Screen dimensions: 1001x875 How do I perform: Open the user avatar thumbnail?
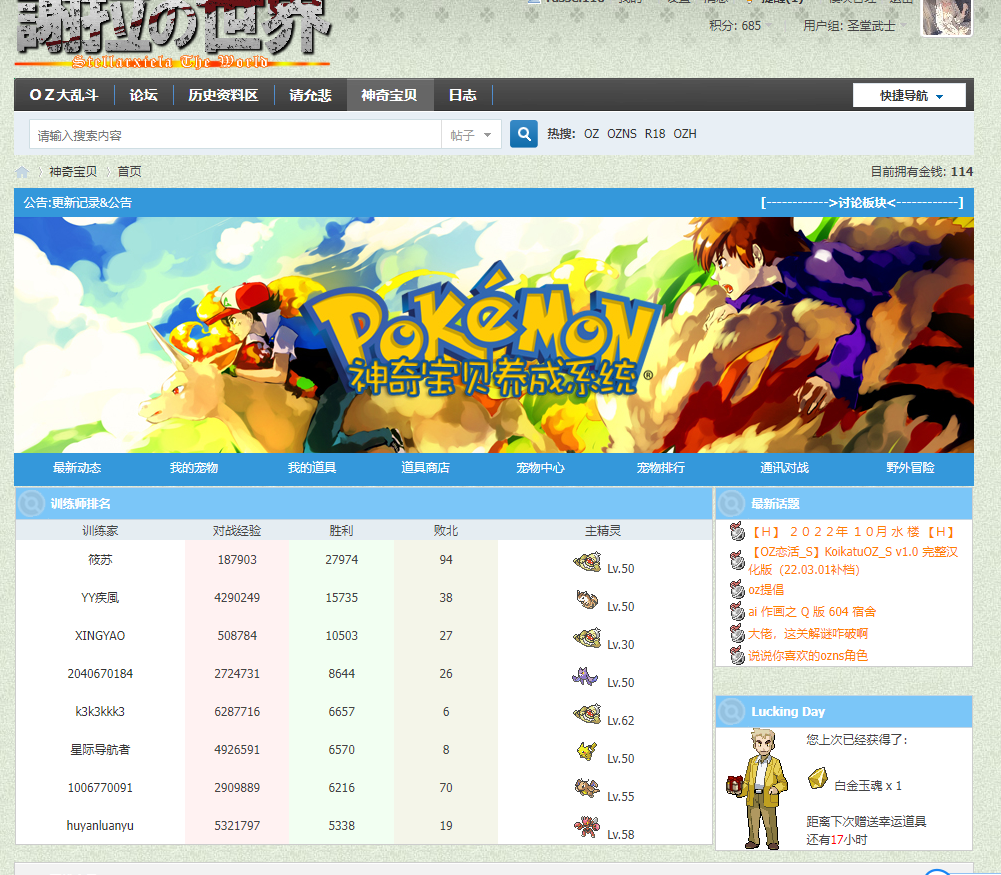[946, 16]
